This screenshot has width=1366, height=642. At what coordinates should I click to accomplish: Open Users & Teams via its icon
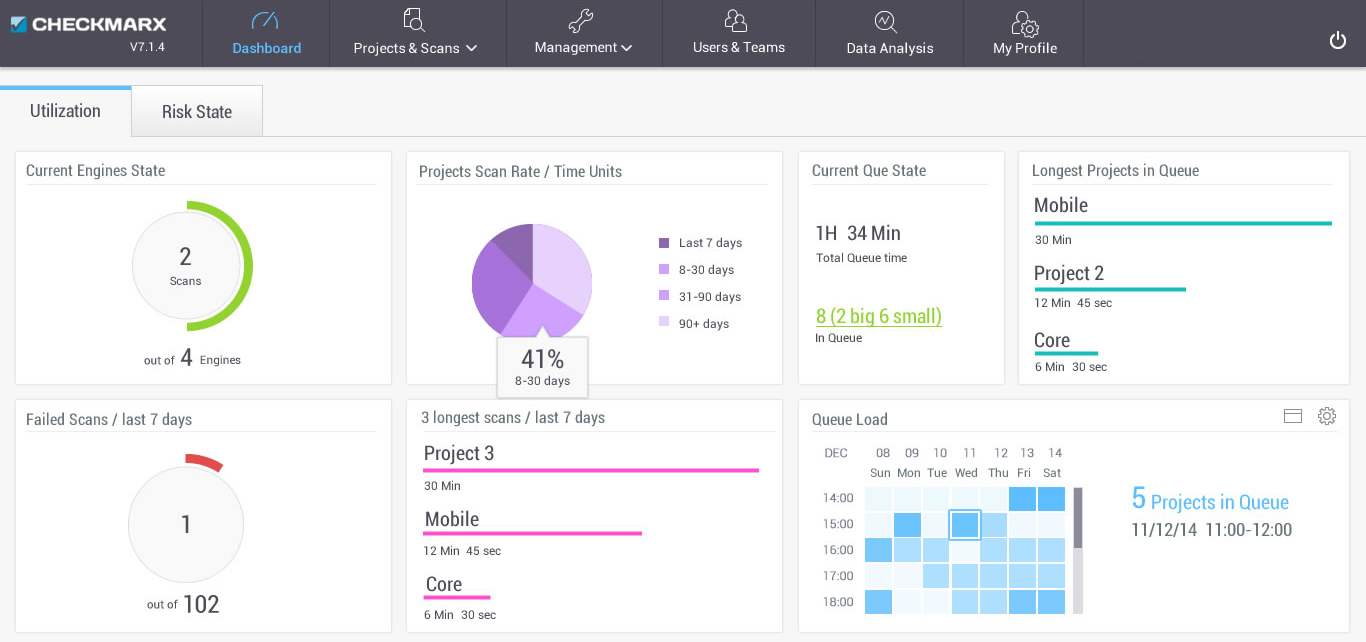click(737, 20)
